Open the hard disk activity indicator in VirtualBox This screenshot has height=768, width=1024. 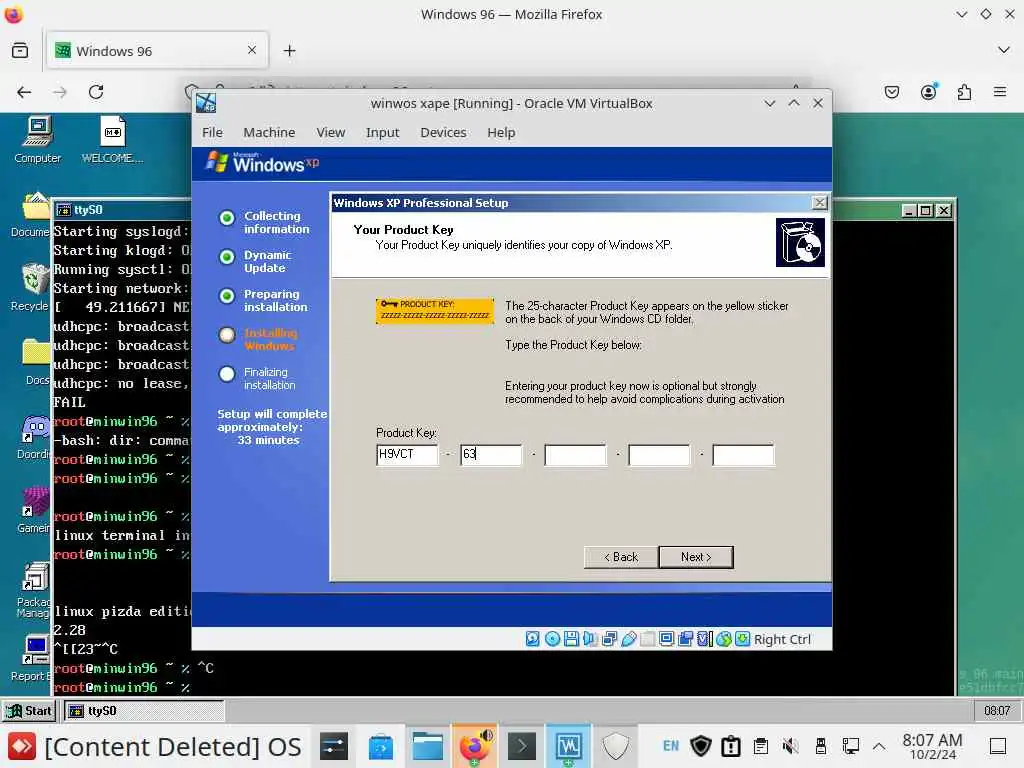(x=533, y=639)
